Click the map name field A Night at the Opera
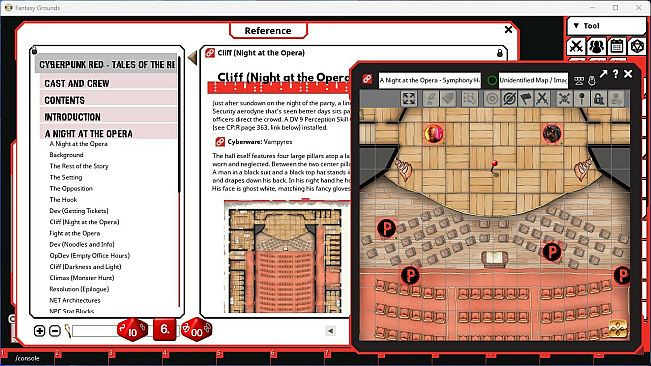The width and height of the screenshot is (651, 366). pos(429,80)
